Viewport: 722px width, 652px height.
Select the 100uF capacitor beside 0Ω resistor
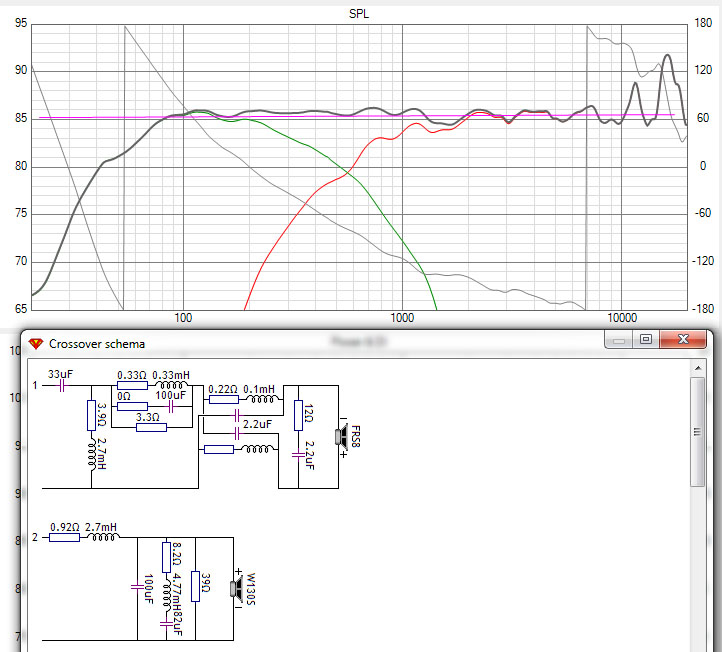(x=171, y=407)
